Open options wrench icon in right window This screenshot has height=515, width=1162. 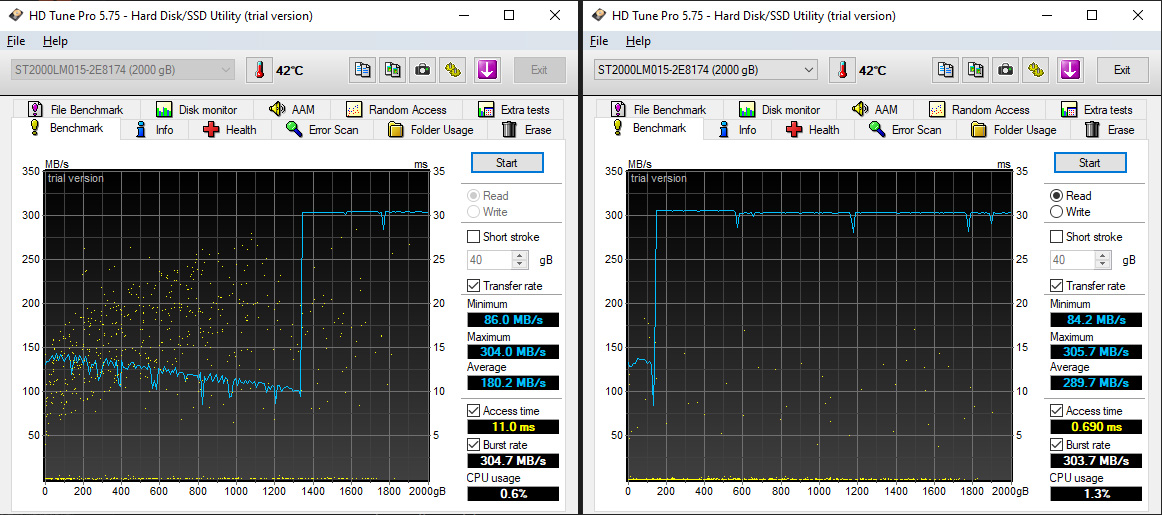coord(1035,70)
